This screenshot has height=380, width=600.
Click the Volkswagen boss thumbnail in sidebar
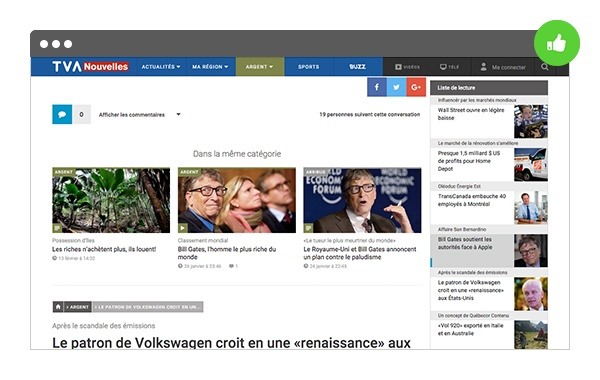pyautogui.click(x=531, y=294)
